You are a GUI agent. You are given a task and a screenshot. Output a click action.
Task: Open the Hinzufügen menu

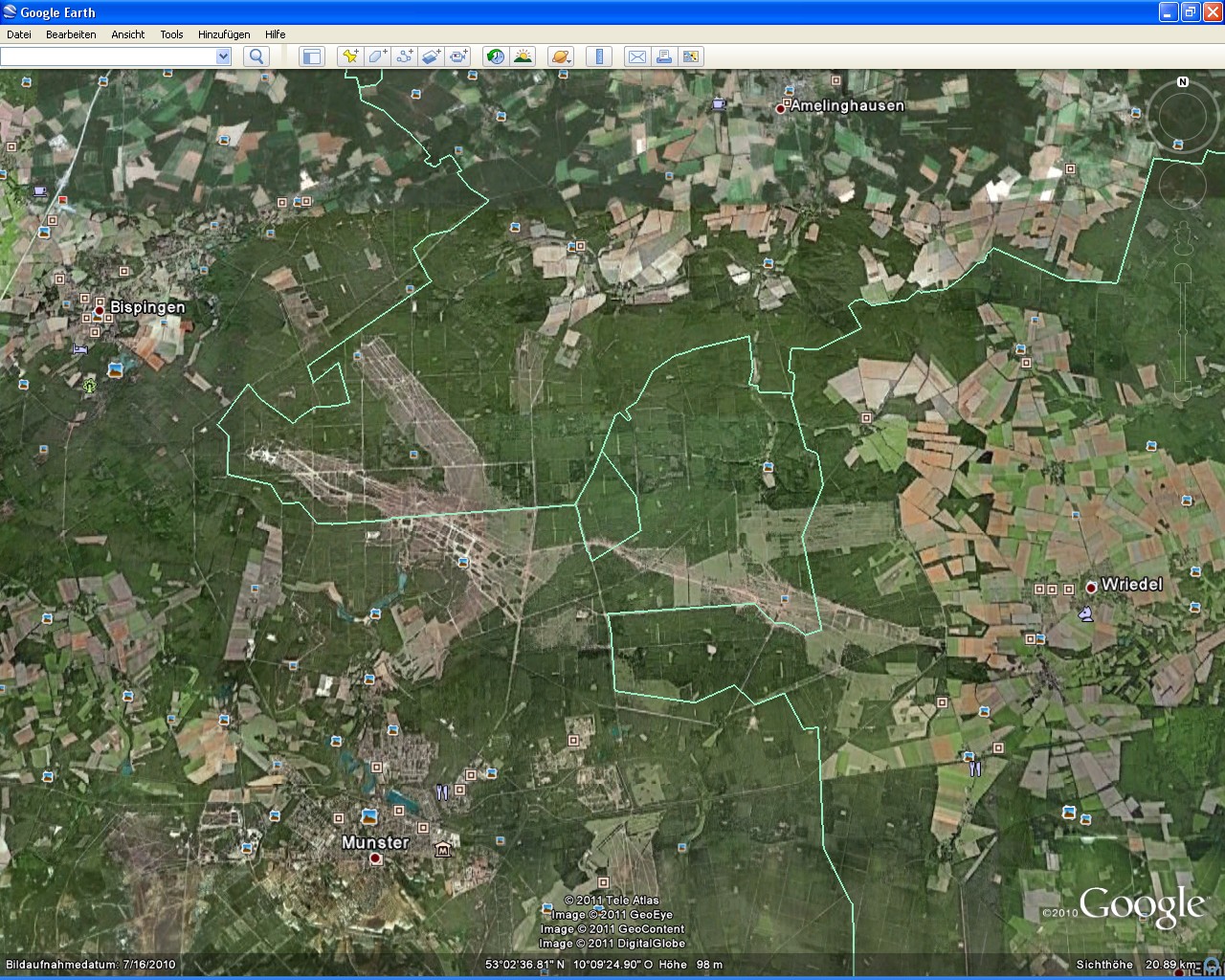(x=223, y=34)
